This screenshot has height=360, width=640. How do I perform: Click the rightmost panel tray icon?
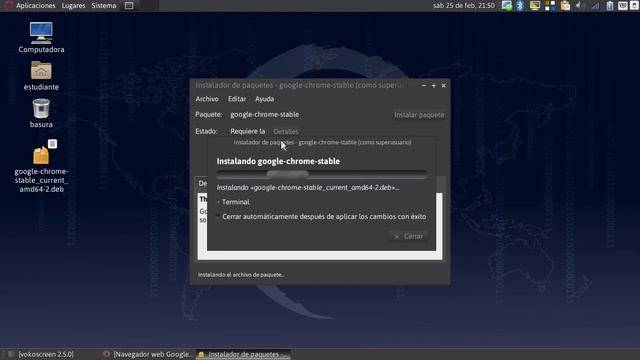pyautogui.click(x=635, y=5)
